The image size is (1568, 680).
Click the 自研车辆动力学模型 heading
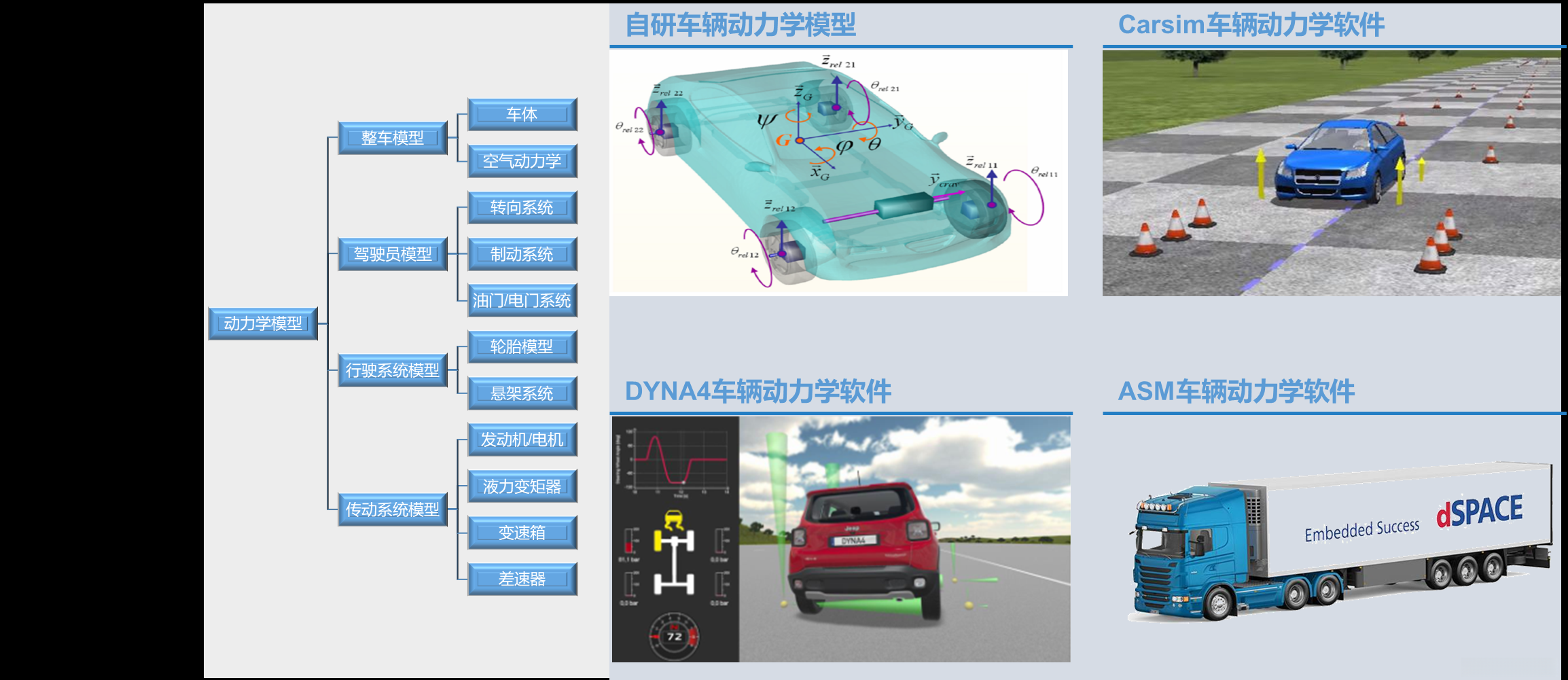click(740, 25)
